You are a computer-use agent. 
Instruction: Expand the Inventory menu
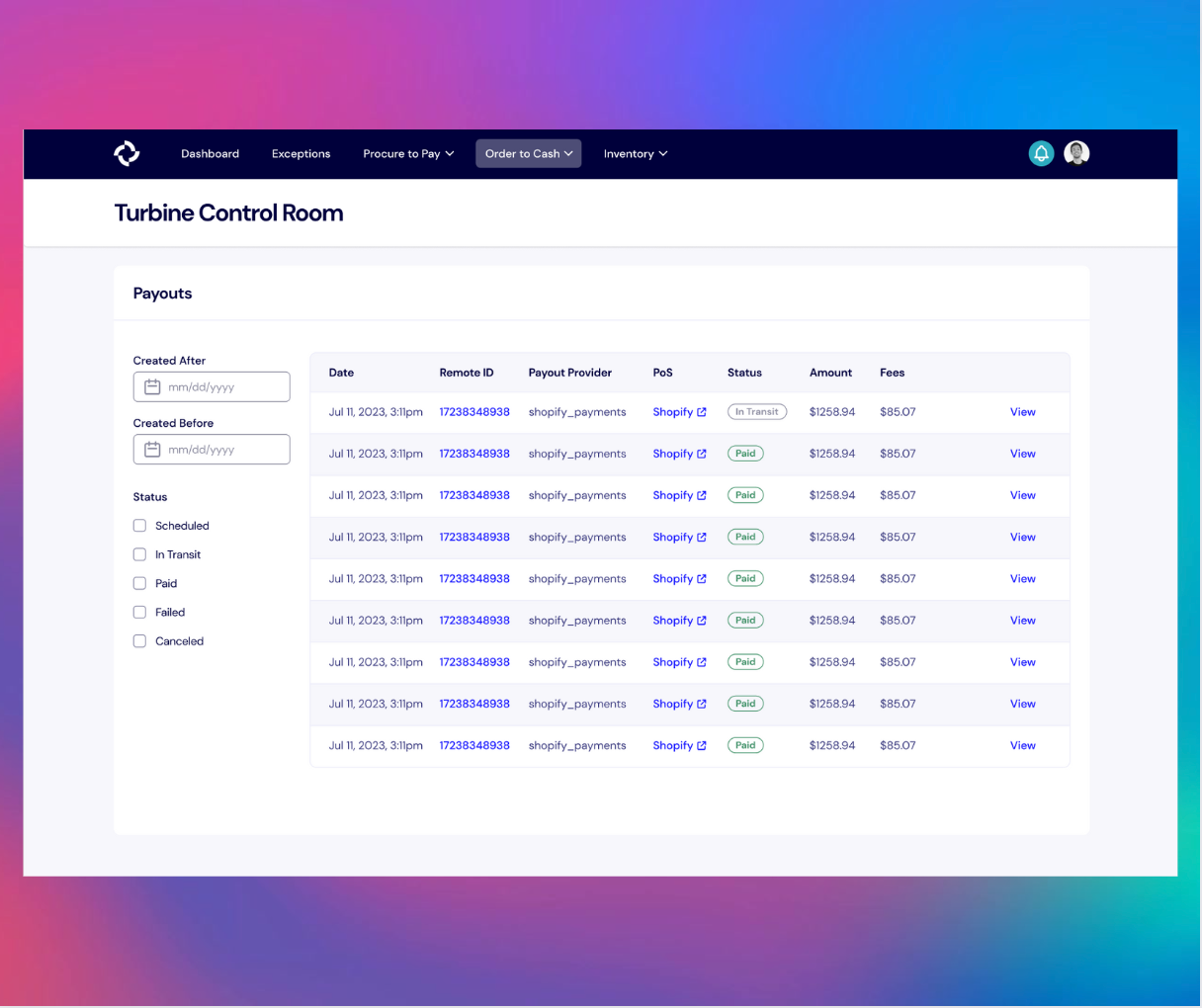636,154
